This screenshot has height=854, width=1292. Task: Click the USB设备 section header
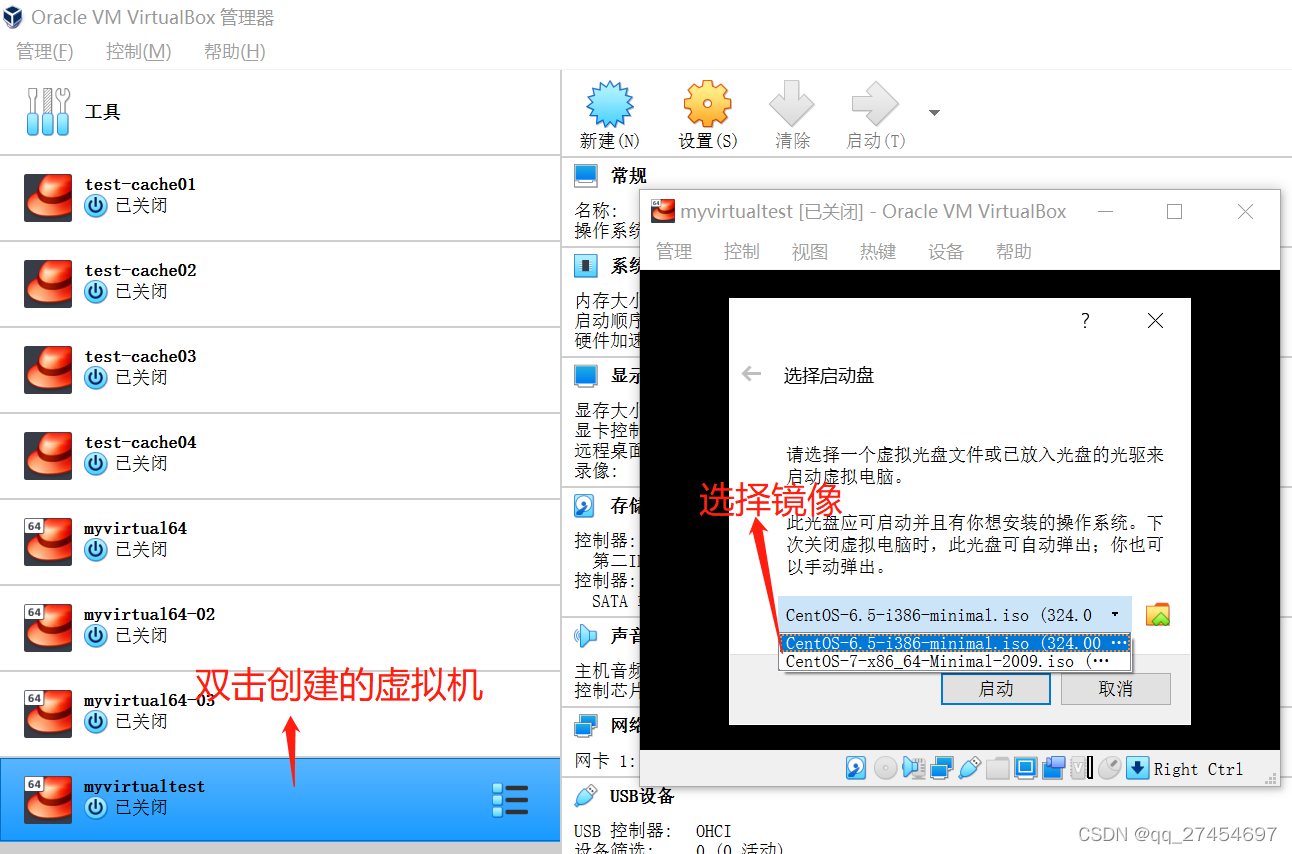pyautogui.click(x=642, y=796)
